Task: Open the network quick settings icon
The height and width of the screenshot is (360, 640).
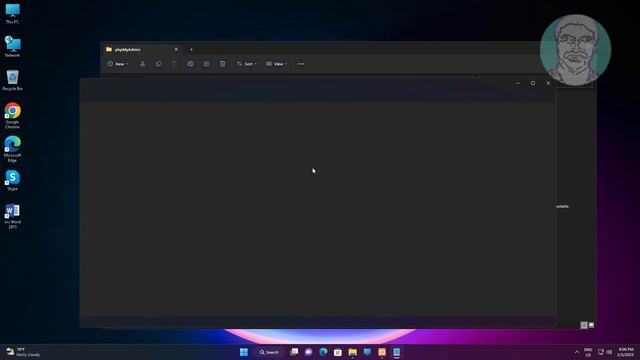Action: click(601, 352)
